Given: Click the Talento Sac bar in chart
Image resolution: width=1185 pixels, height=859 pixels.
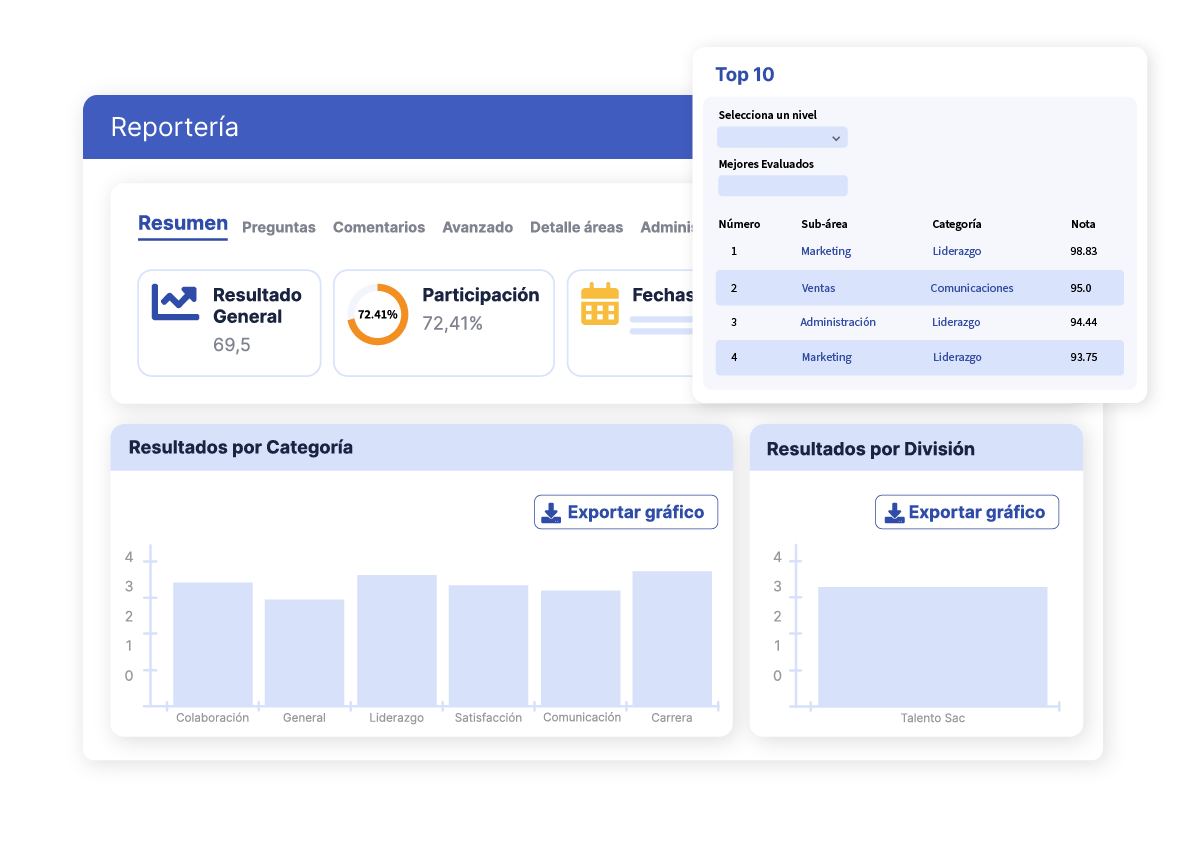Looking at the screenshot, I should pyautogui.click(x=932, y=646).
